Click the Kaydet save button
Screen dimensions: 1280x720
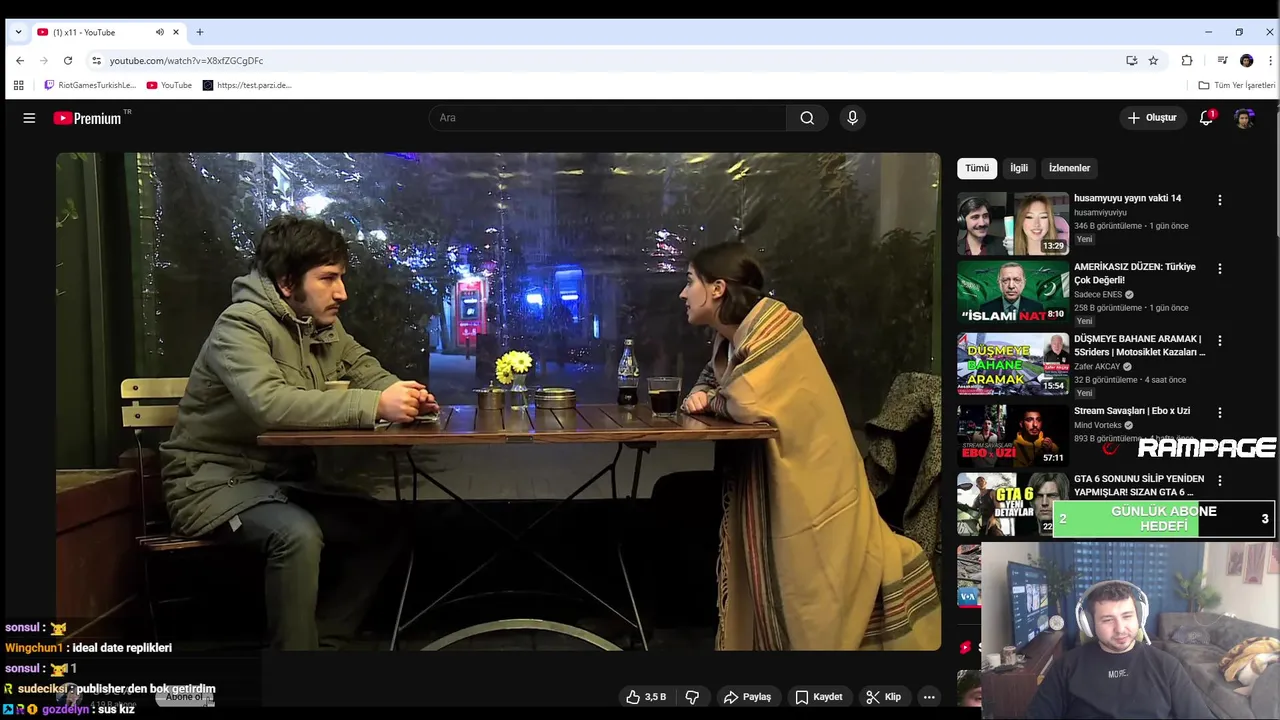click(818, 697)
